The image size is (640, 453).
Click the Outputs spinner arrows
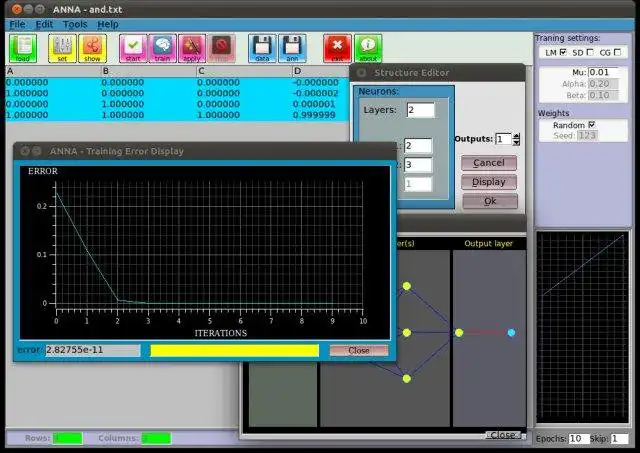516,139
